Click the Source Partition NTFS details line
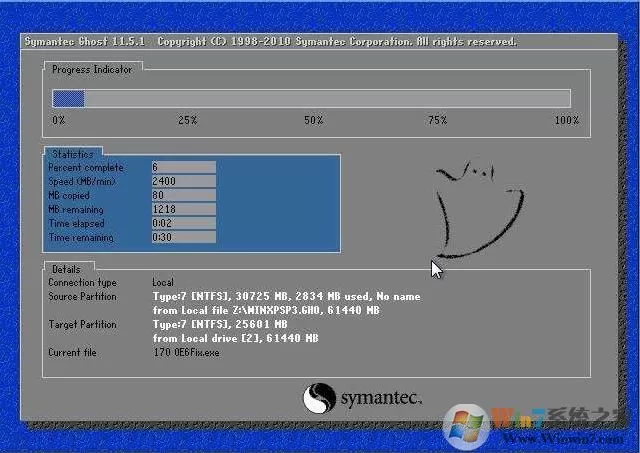Image resolution: width=640 pixels, height=453 pixels. [287, 296]
